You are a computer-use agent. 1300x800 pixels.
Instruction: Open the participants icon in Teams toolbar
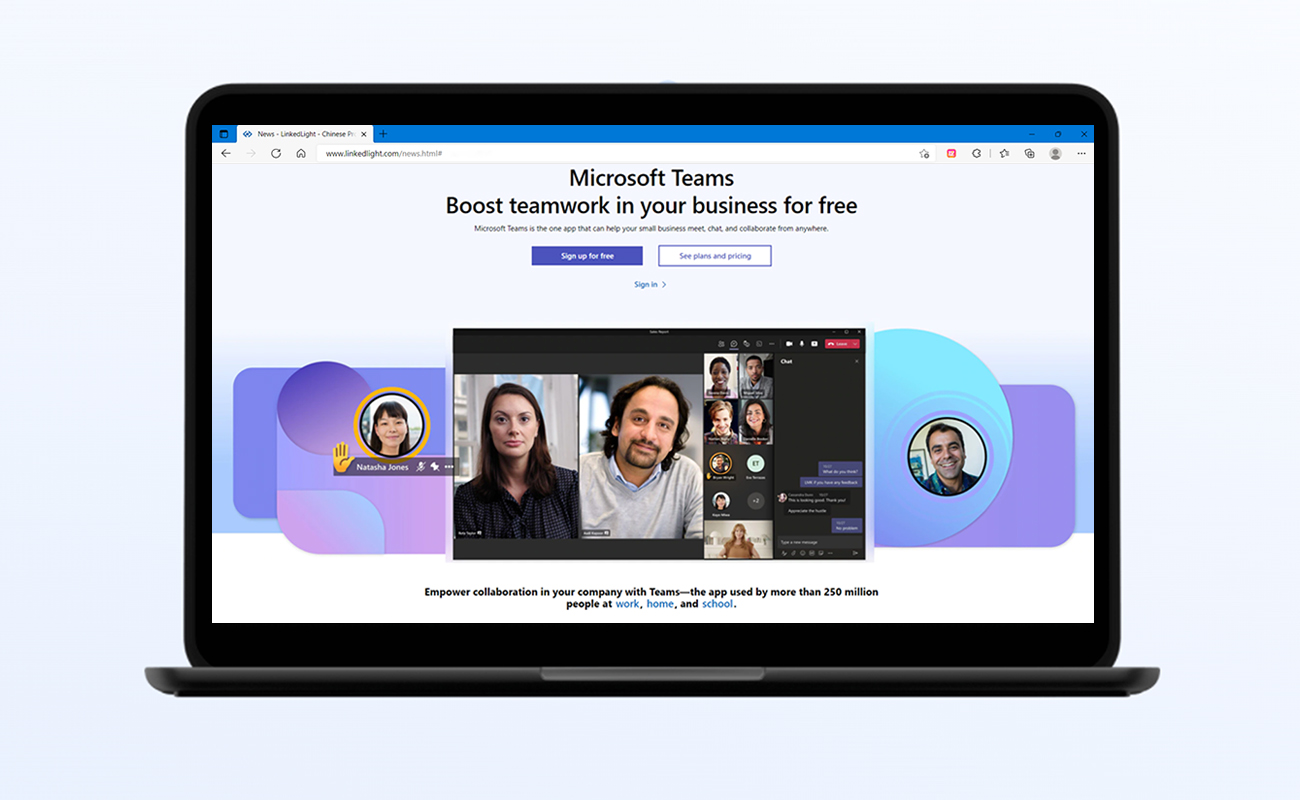coord(721,344)
